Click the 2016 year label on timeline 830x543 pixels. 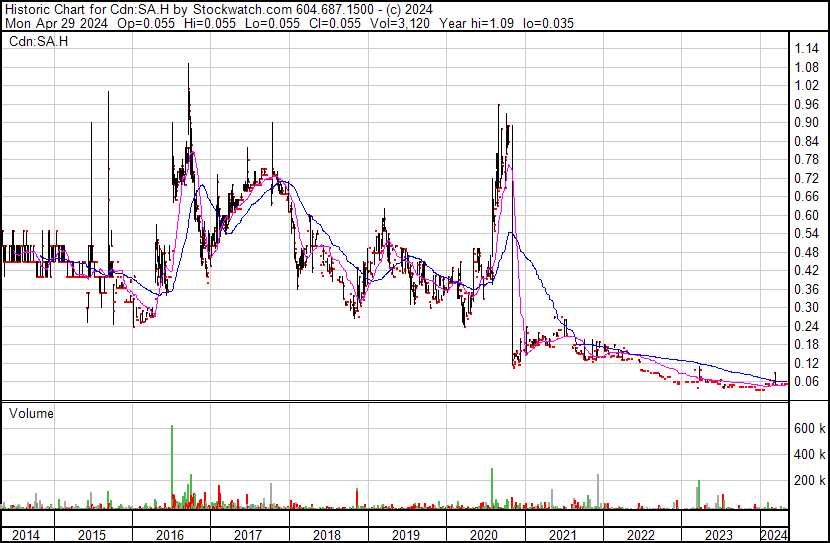pyautogui.click(x=169, y=535)
